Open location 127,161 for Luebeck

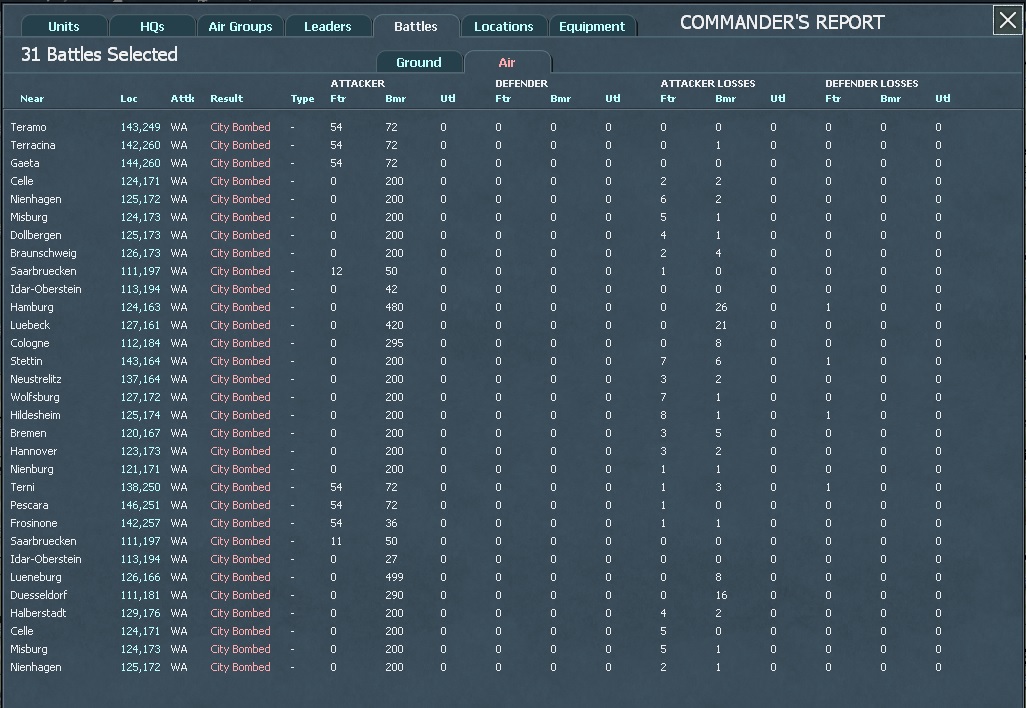click(140, 325)
